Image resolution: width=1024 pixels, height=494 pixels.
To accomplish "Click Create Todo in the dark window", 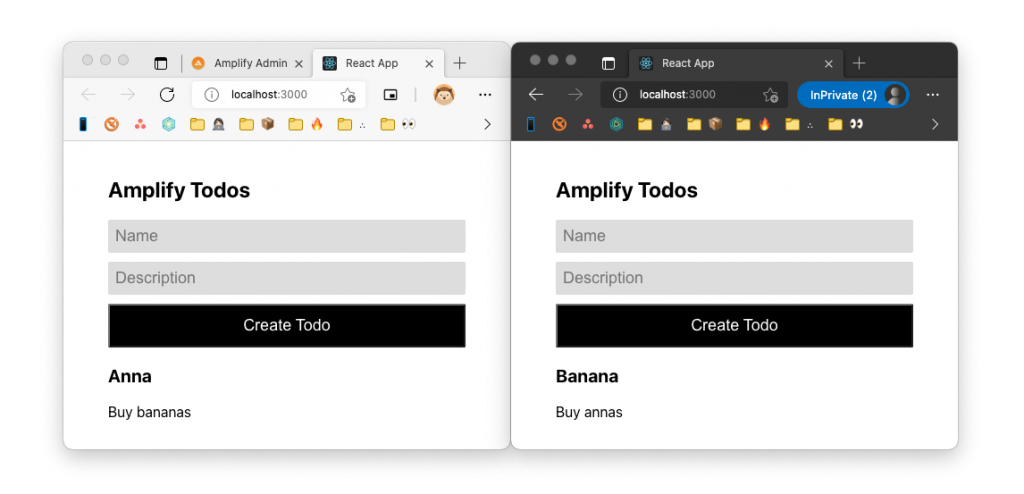I will coord(734,325).
